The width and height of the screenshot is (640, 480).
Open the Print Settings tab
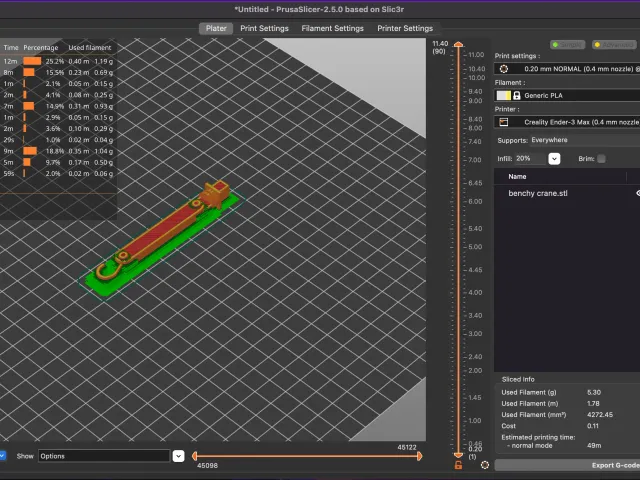pyautogui.click(x=264, y=28)
